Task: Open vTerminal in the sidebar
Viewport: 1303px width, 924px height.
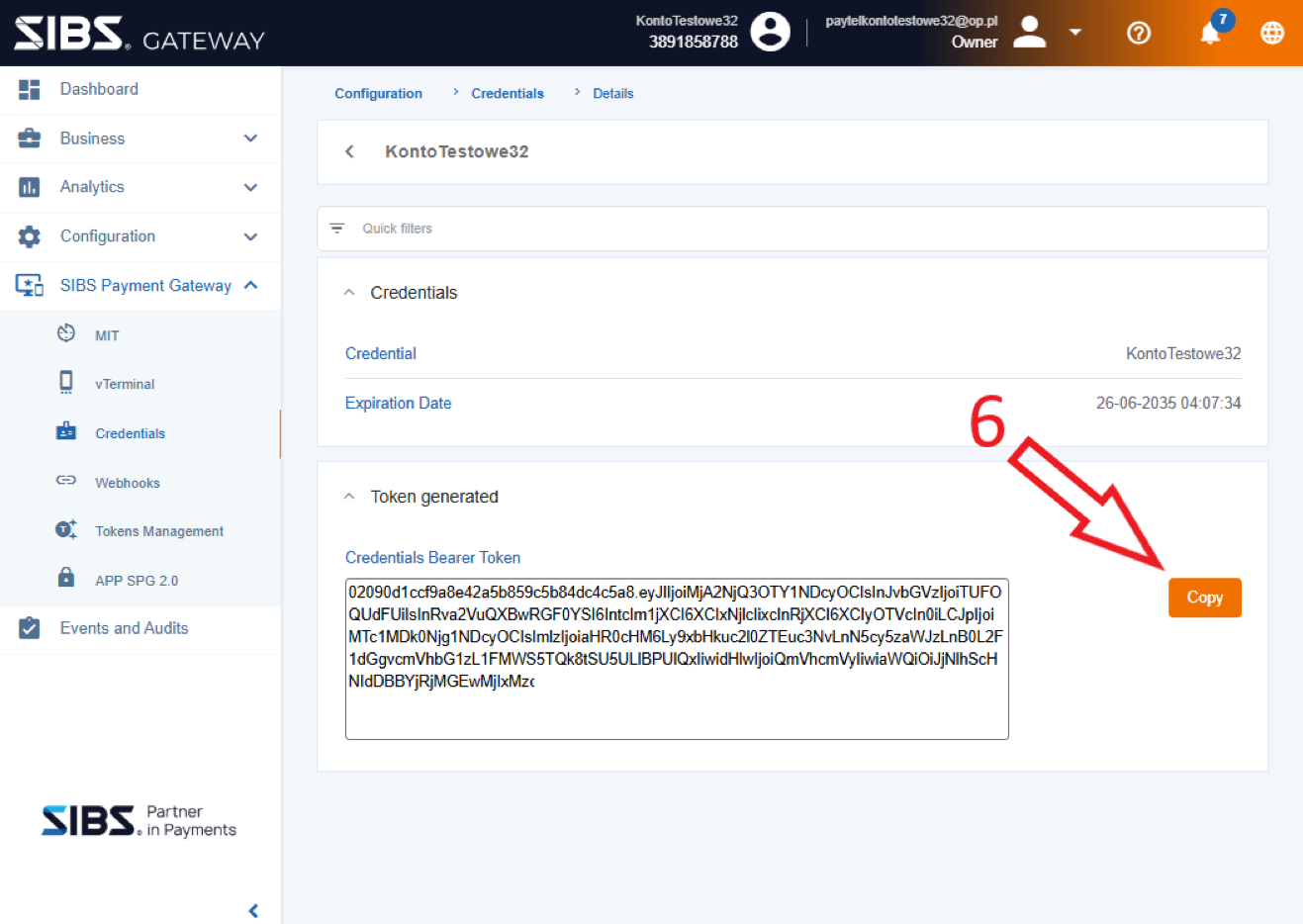Action: [x=125, y=384]
